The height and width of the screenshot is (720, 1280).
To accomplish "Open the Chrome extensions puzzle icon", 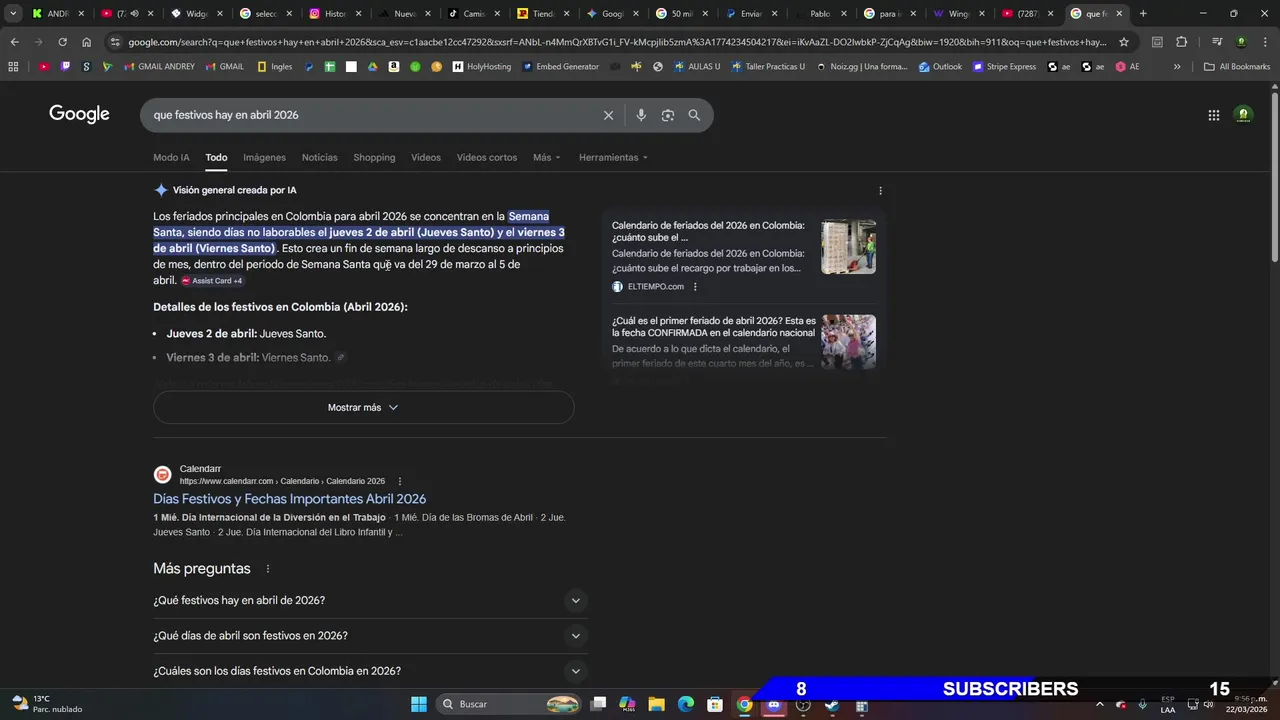I will click(1181, 42).
